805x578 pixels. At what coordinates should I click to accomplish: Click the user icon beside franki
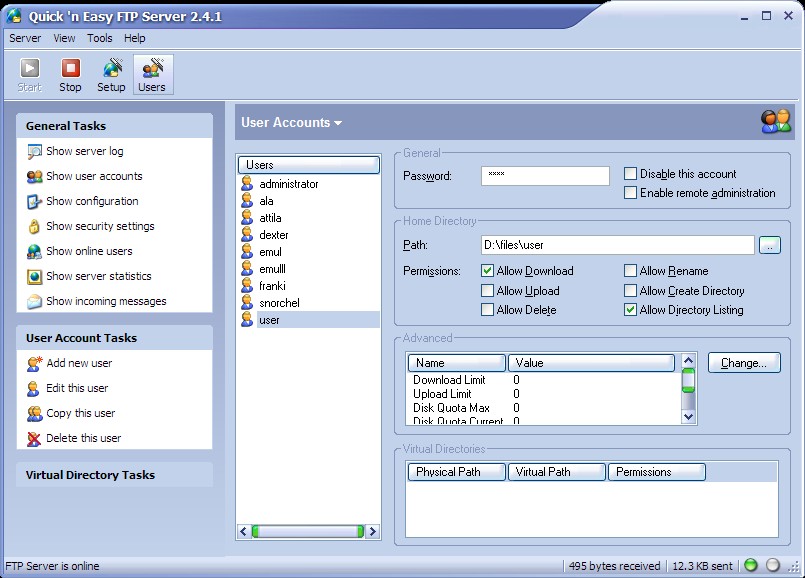(247, 285)
